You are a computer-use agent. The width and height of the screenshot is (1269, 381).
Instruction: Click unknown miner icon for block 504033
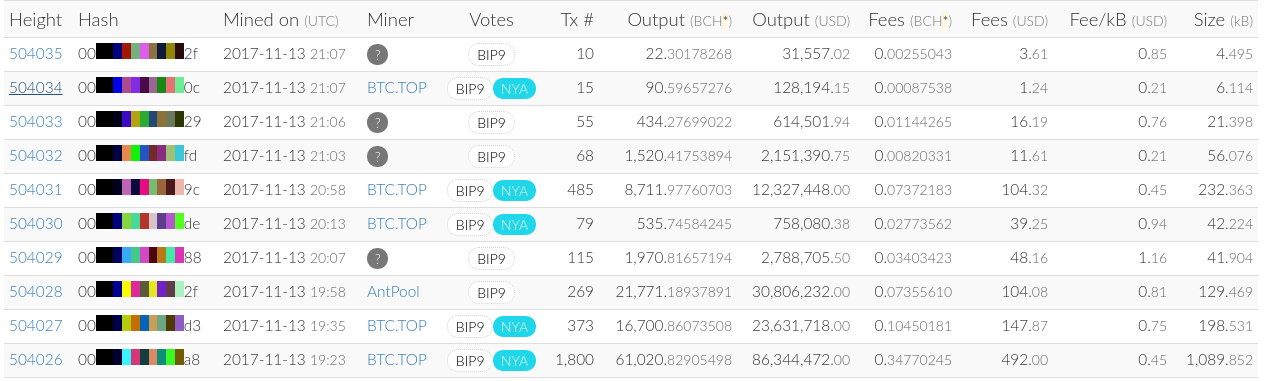(377, 122)
